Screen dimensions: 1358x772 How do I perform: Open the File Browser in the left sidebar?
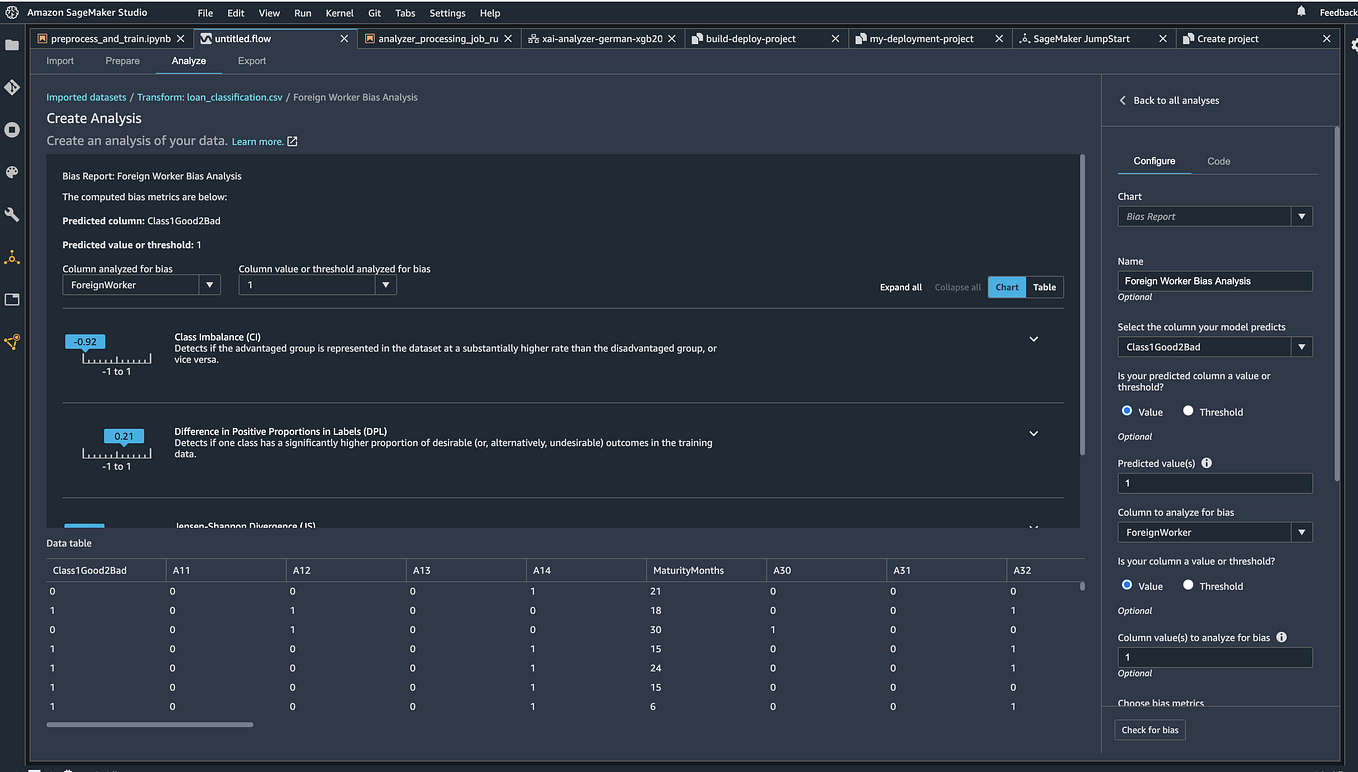tap(13, 44)
